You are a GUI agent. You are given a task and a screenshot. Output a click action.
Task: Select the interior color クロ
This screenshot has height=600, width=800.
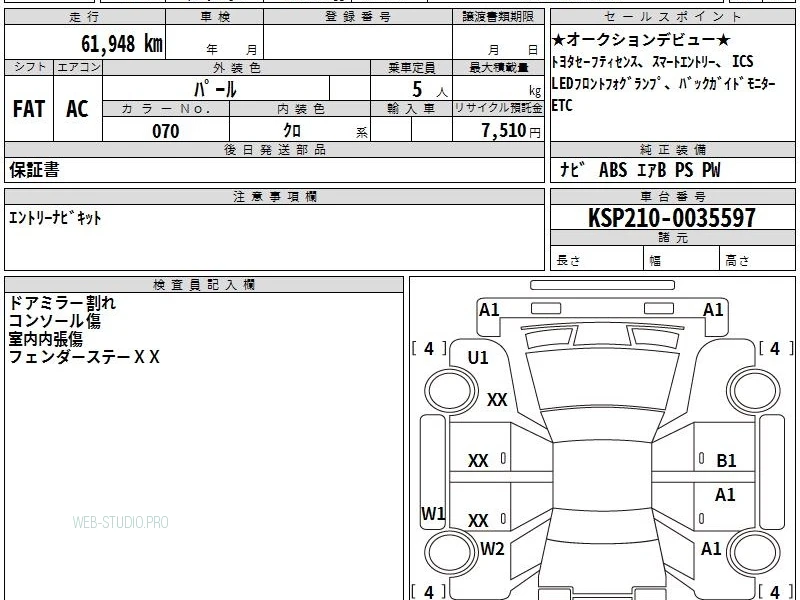pos(292,131)
